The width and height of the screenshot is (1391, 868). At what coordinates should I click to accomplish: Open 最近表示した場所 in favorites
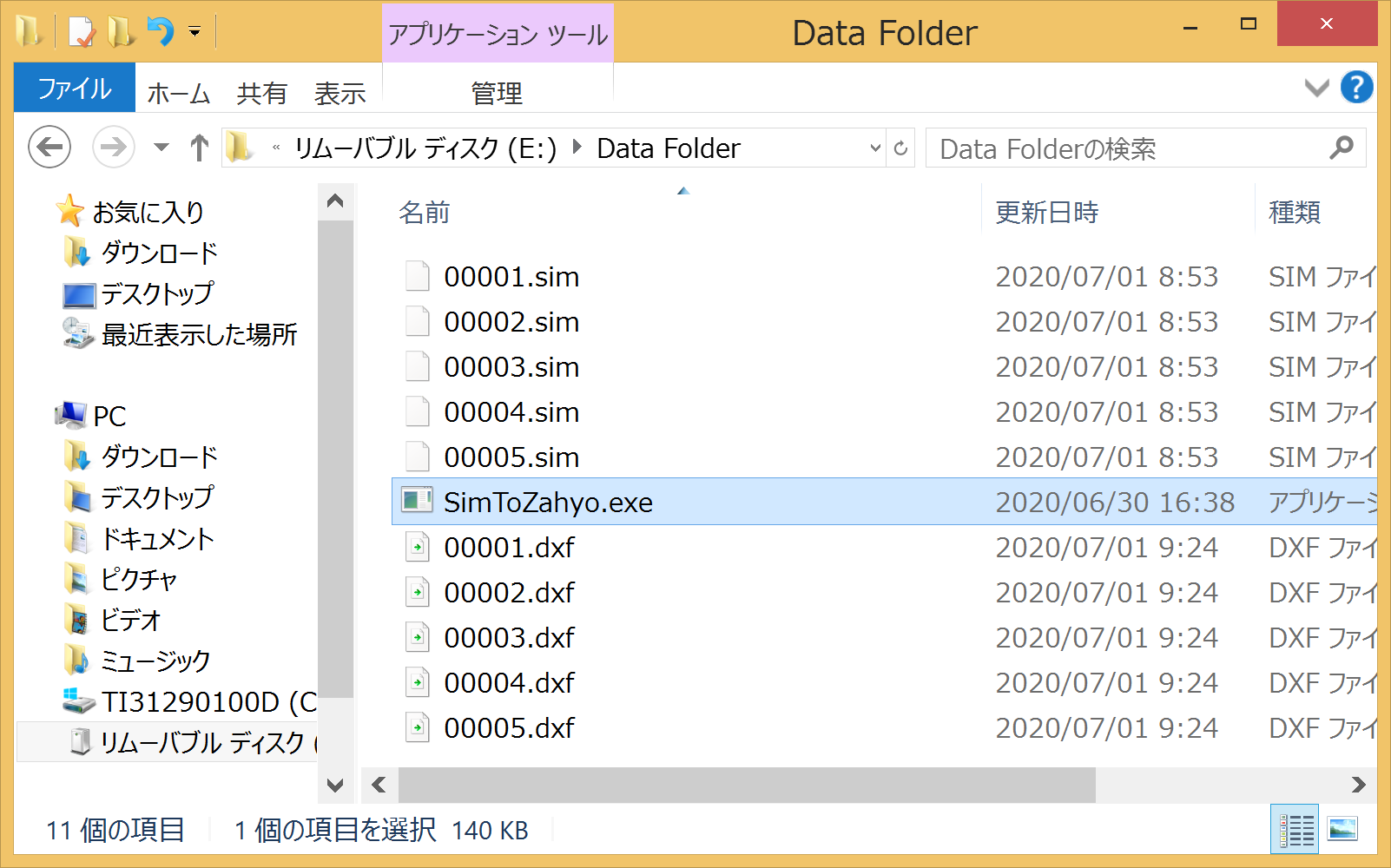pos(199,334)
